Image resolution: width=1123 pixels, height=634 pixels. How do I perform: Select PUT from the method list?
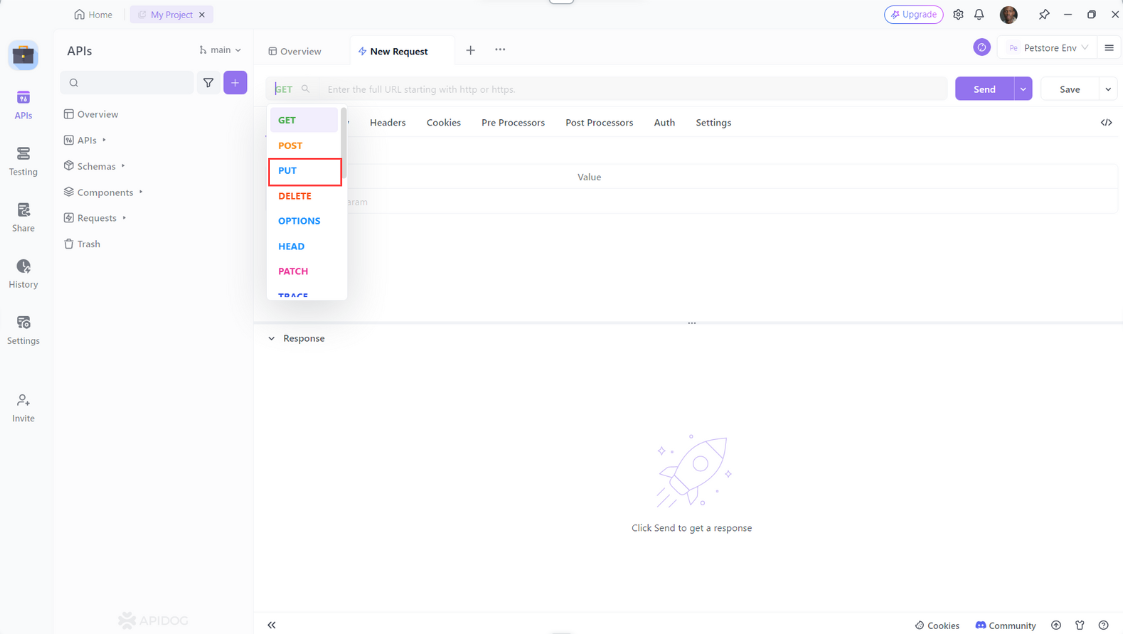(x=304, y=170)
